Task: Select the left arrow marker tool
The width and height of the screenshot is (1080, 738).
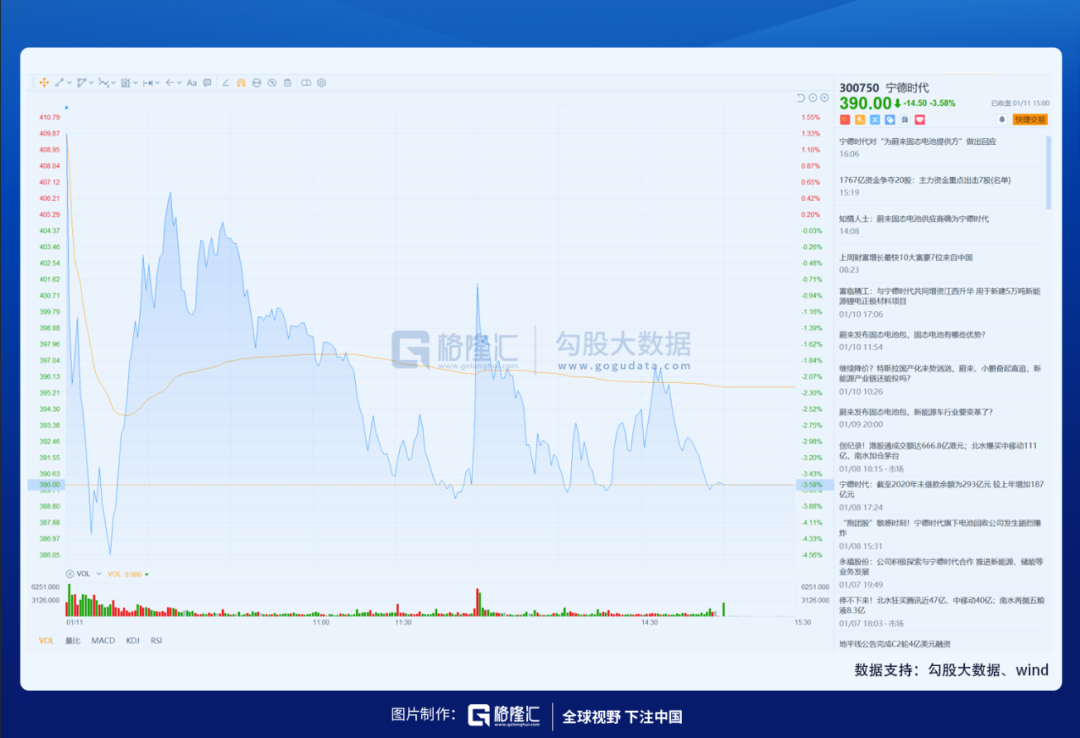Action: 170,83
